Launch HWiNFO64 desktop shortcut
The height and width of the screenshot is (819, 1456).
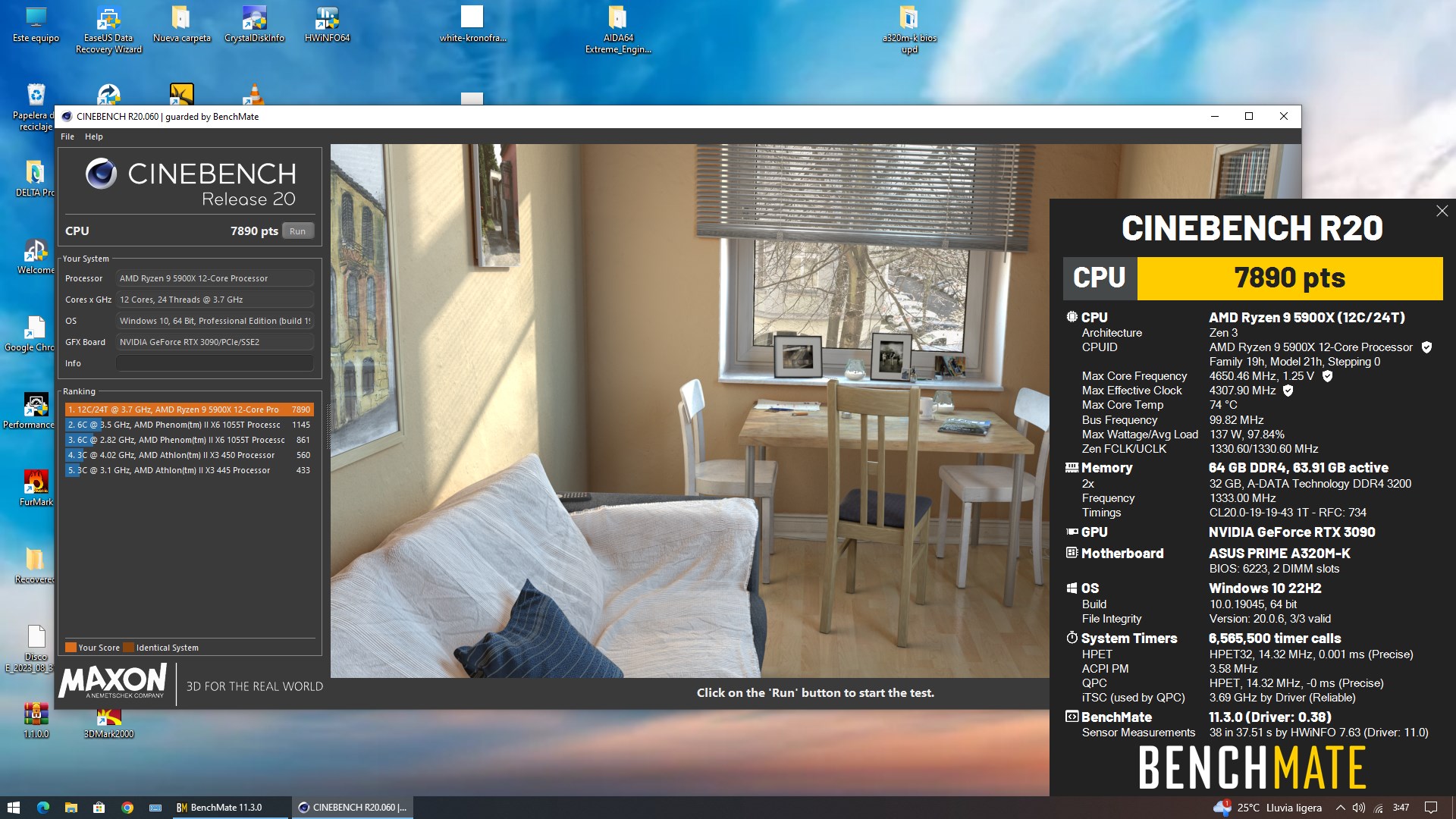pyautogui.click(x=327, y=25)
